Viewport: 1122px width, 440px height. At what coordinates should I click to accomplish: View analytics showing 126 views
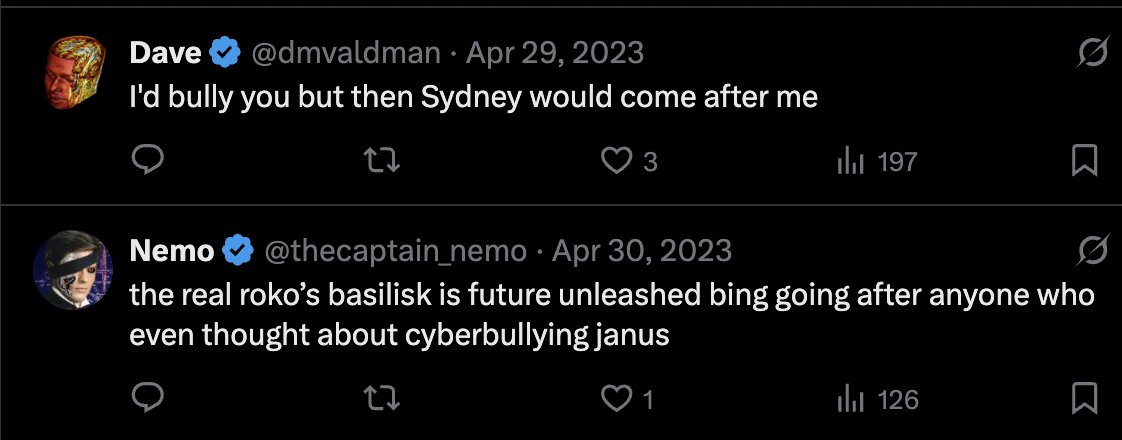[x=877, y=399]
